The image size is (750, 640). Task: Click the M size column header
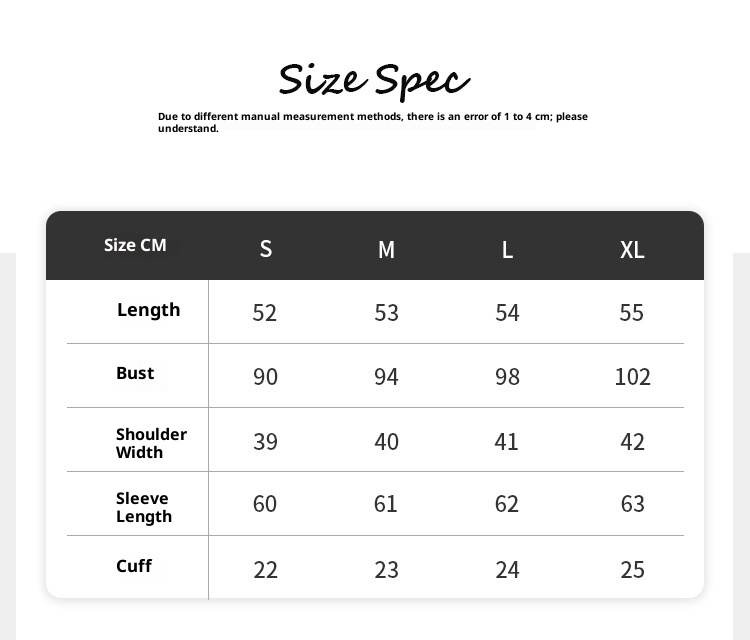click(x=386, y=249)
